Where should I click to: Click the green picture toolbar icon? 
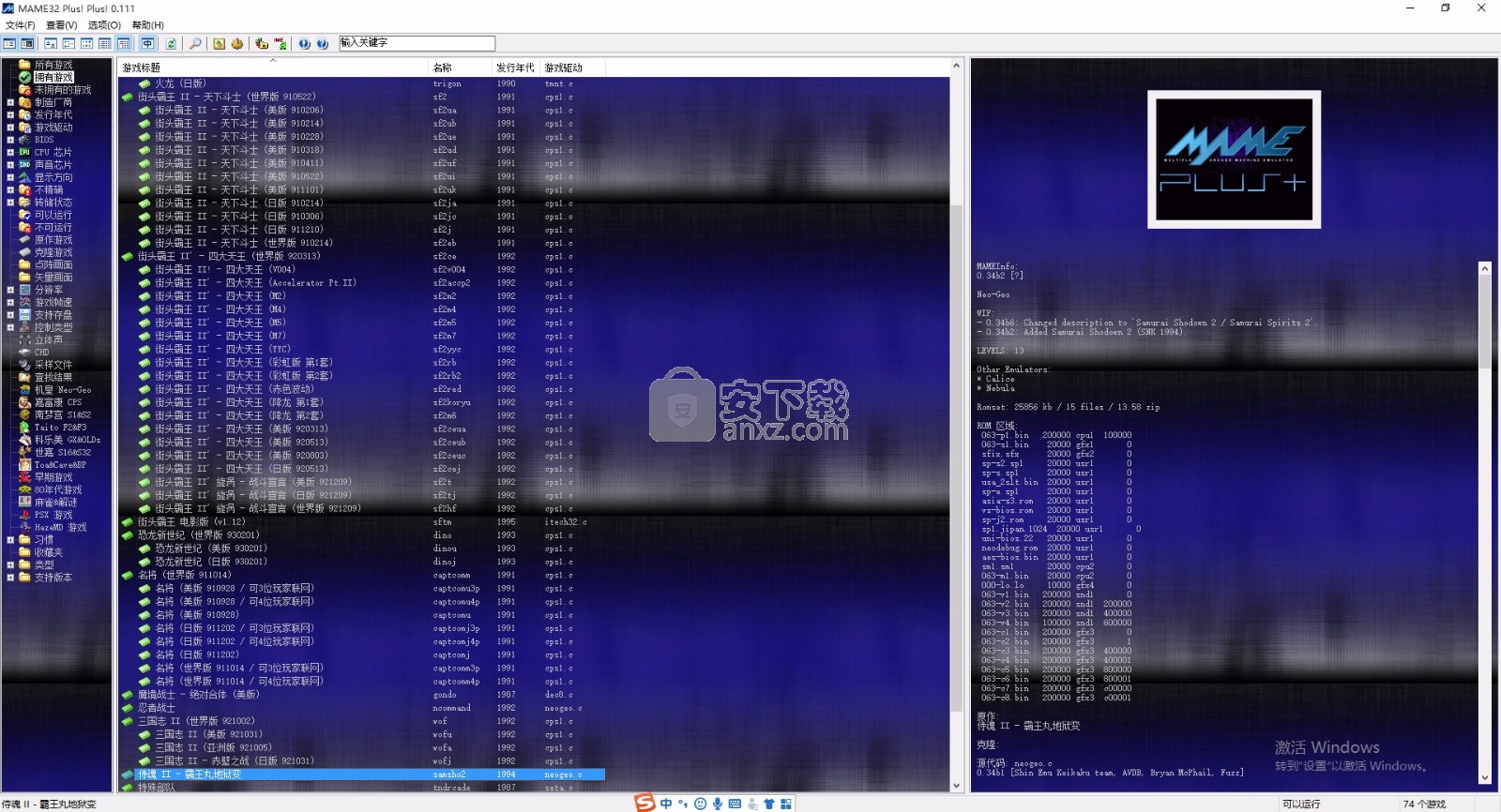[219, 43]
